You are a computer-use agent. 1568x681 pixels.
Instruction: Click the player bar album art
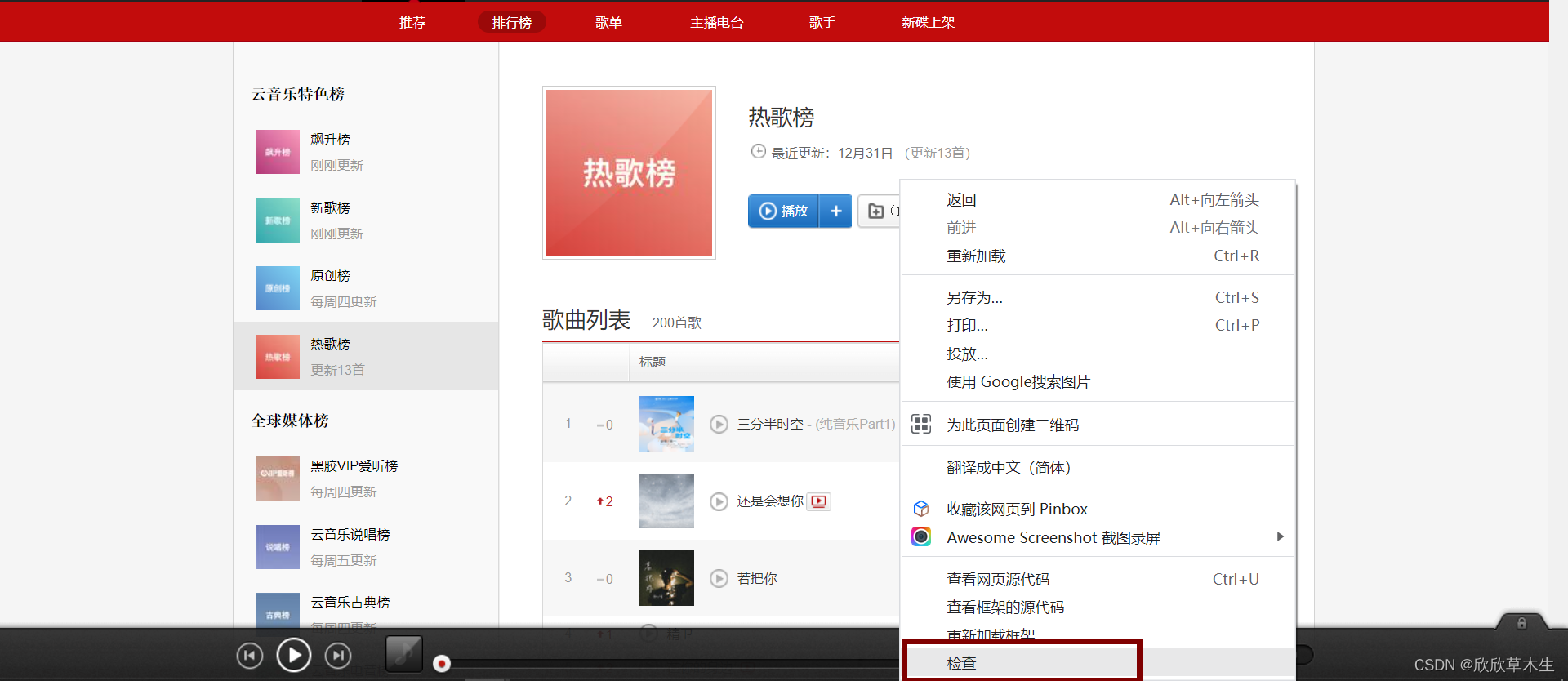pyautogui.click(x=403, y=653)
